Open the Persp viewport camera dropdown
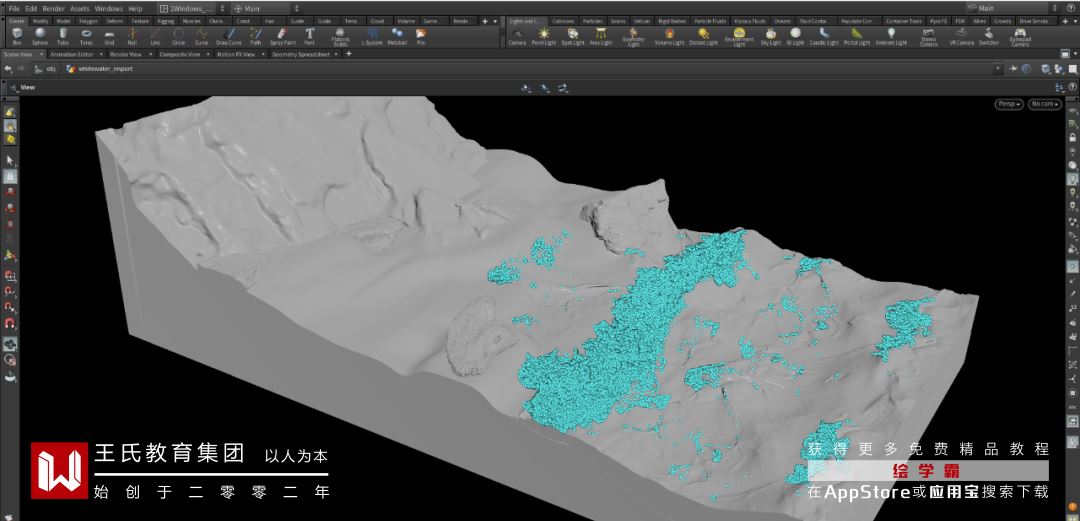The image size is (1080, 521). point(1008,104)
